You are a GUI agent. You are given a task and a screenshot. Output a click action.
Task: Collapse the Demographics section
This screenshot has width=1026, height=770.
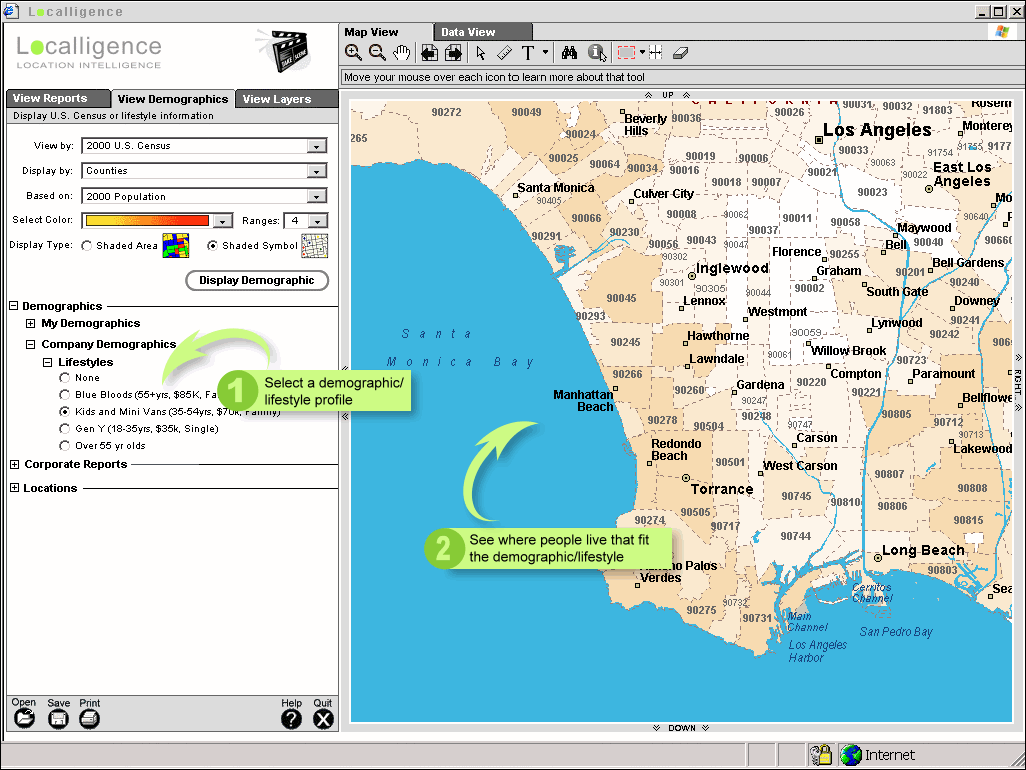pos(14,306)
